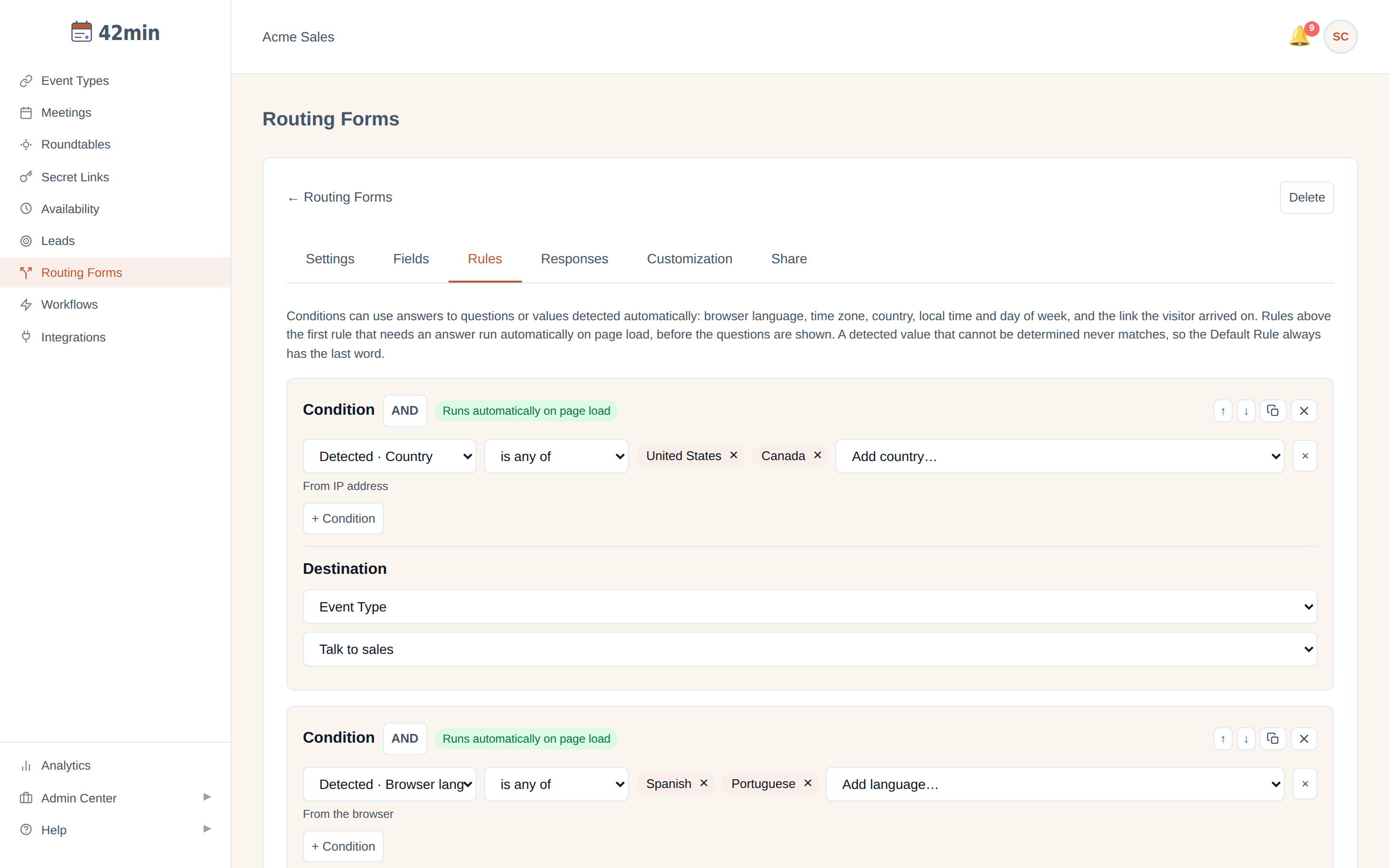Expand the Help submenu arrow

207,829
